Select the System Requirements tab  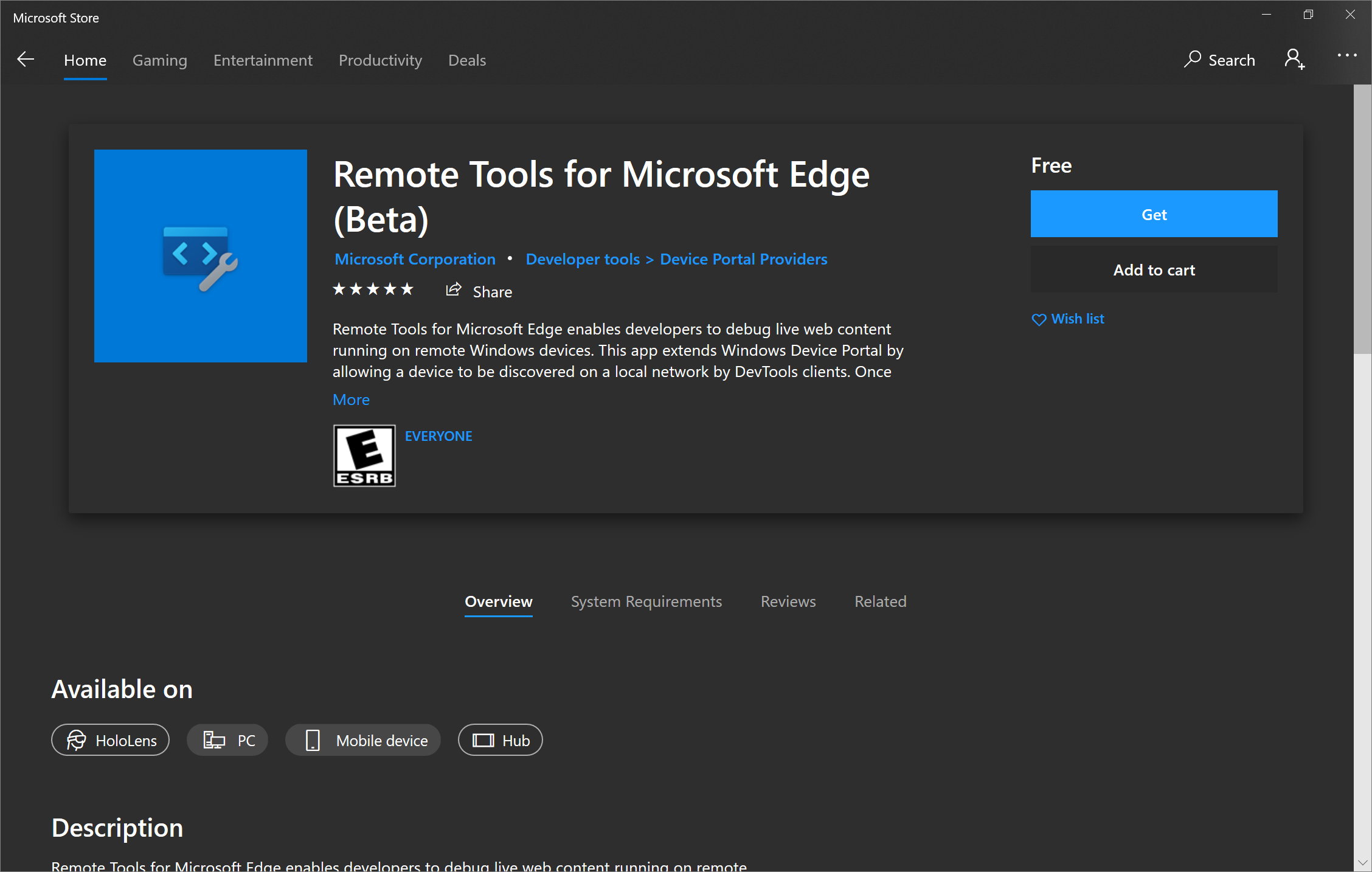645,601
